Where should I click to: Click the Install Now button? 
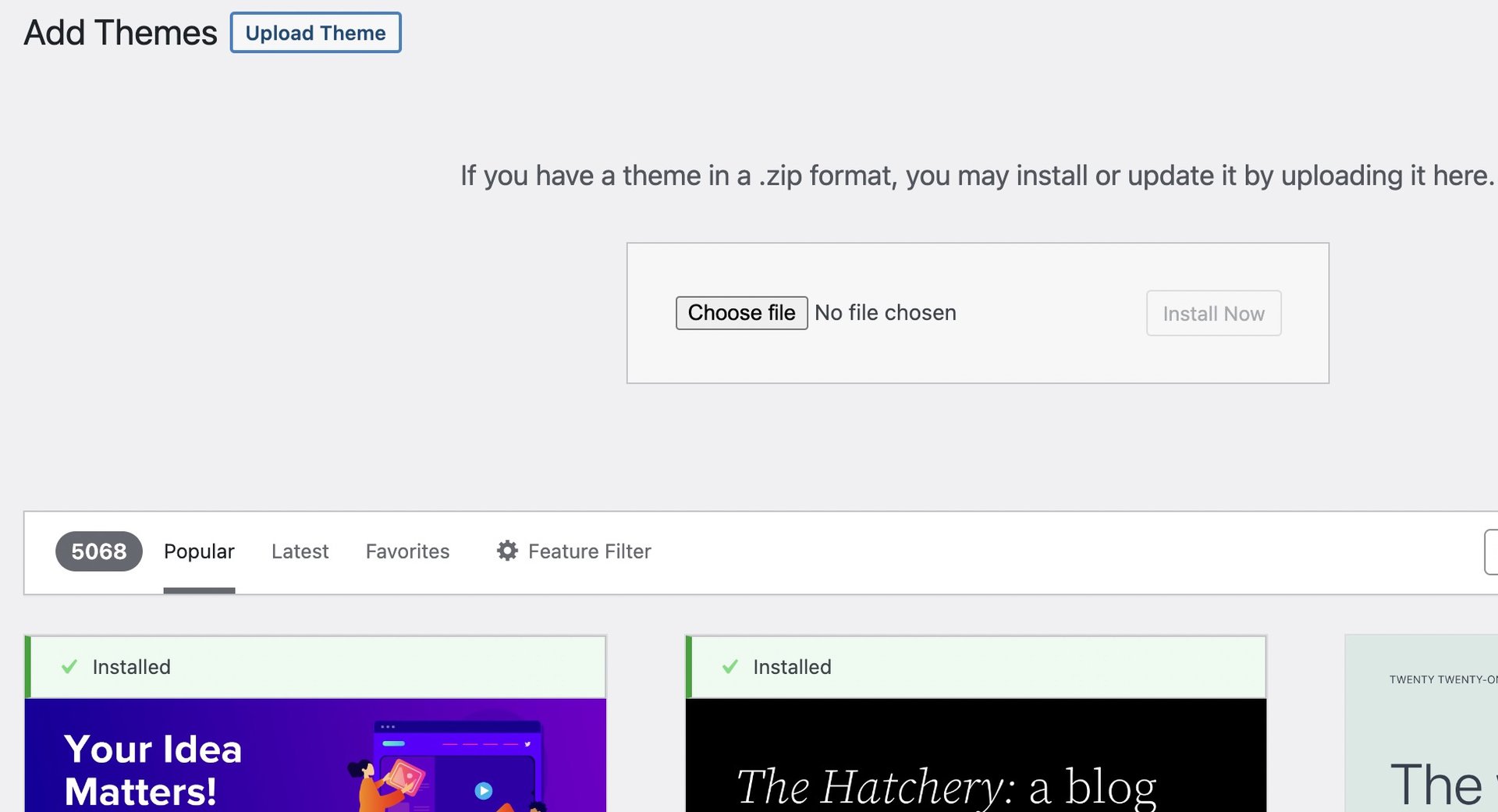(x=1213, y=314)
